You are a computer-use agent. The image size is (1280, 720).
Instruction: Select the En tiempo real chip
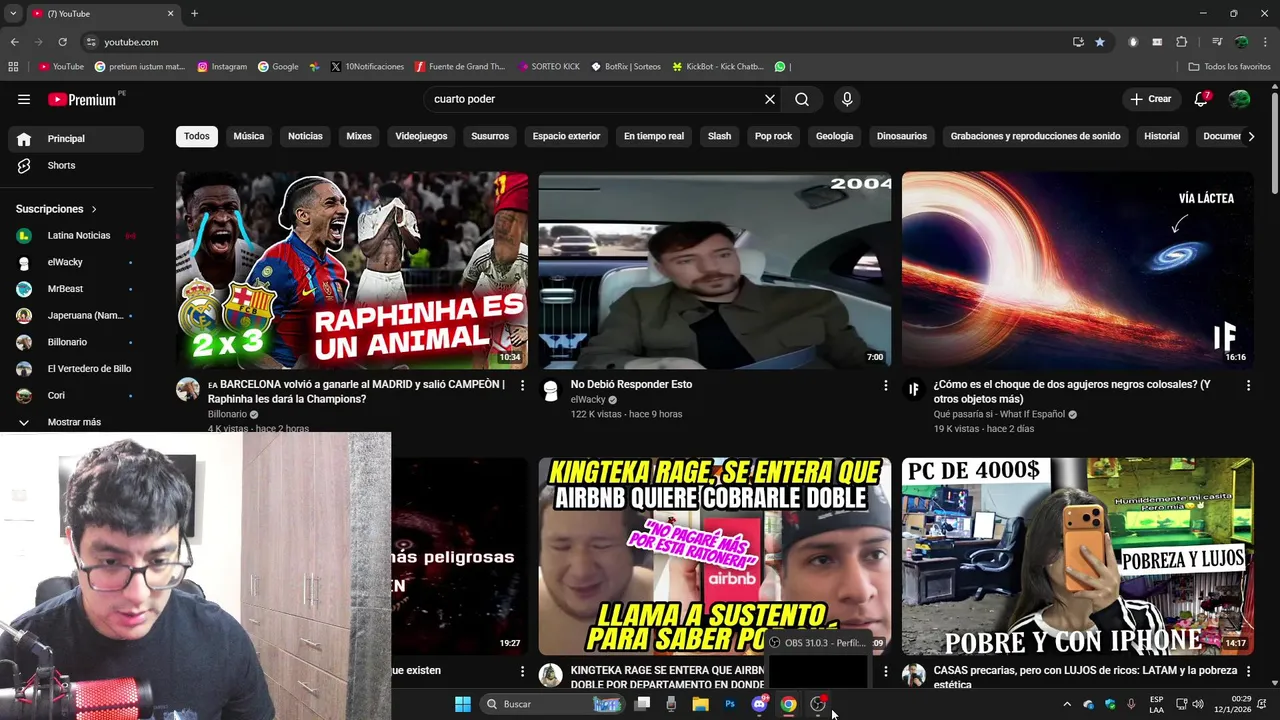[654, 136]
